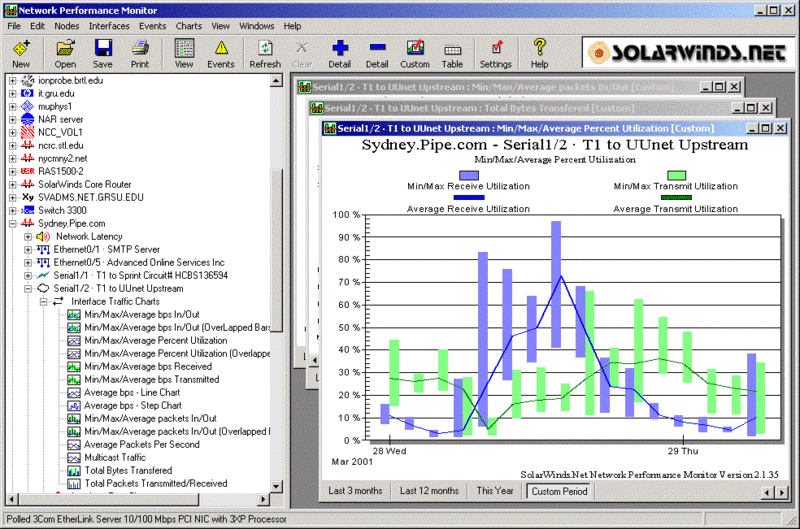The width and height of the screenshot is (800, 529).
Task: Select Min/Max/Average bps Received tree entry
Action: click(x=148, y=367)
